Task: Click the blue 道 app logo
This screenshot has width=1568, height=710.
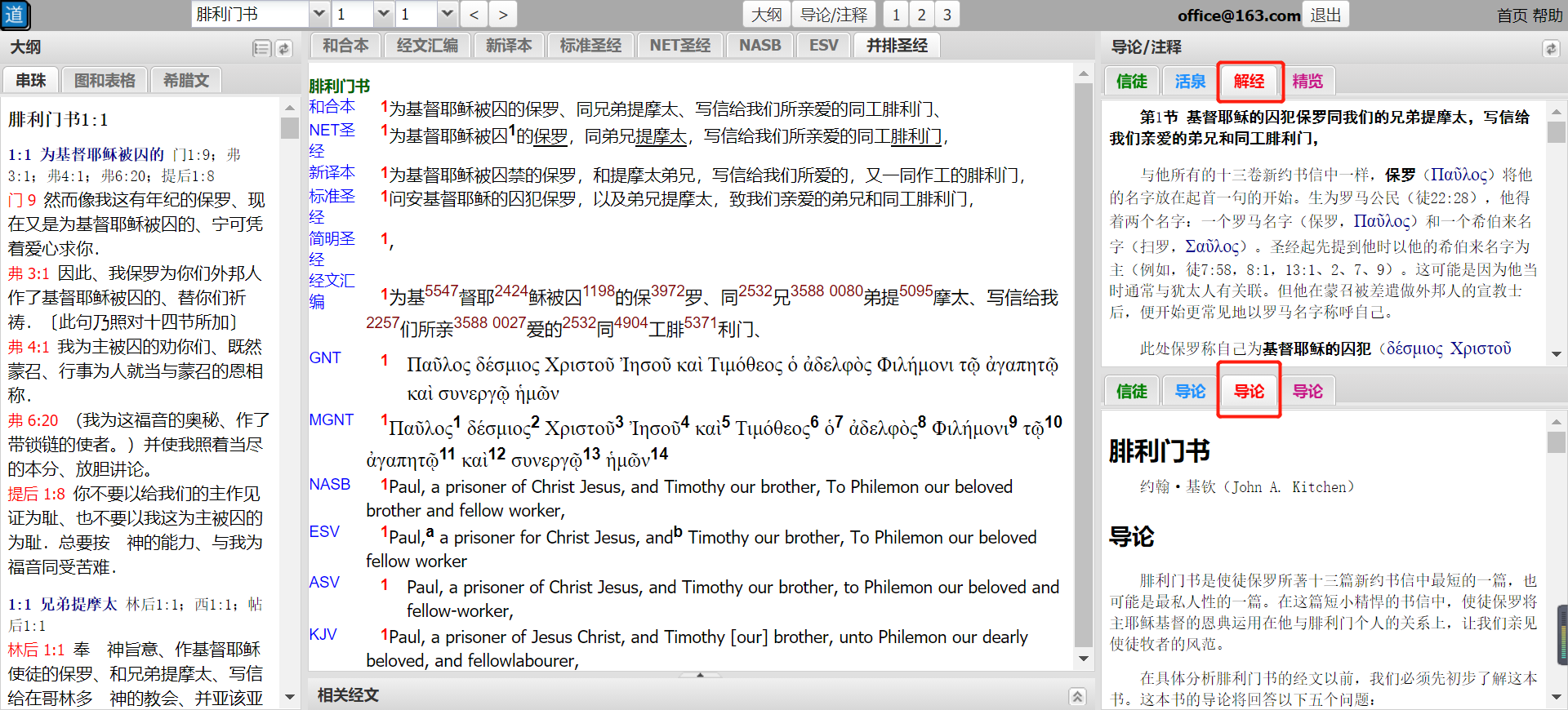Action: tap(16, 15)
